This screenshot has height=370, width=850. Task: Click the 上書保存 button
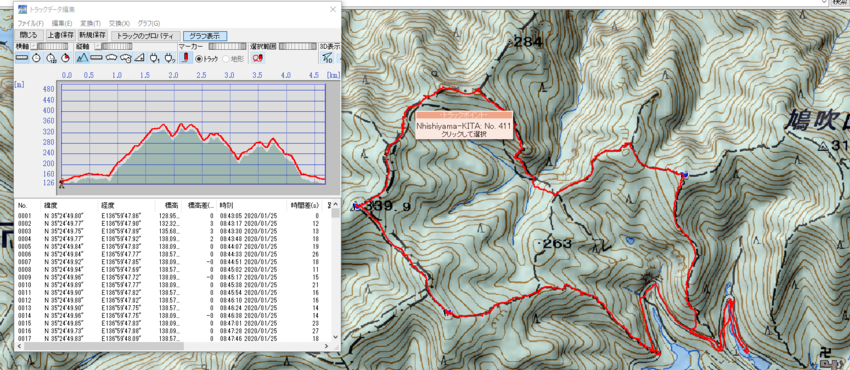[59, 35]
